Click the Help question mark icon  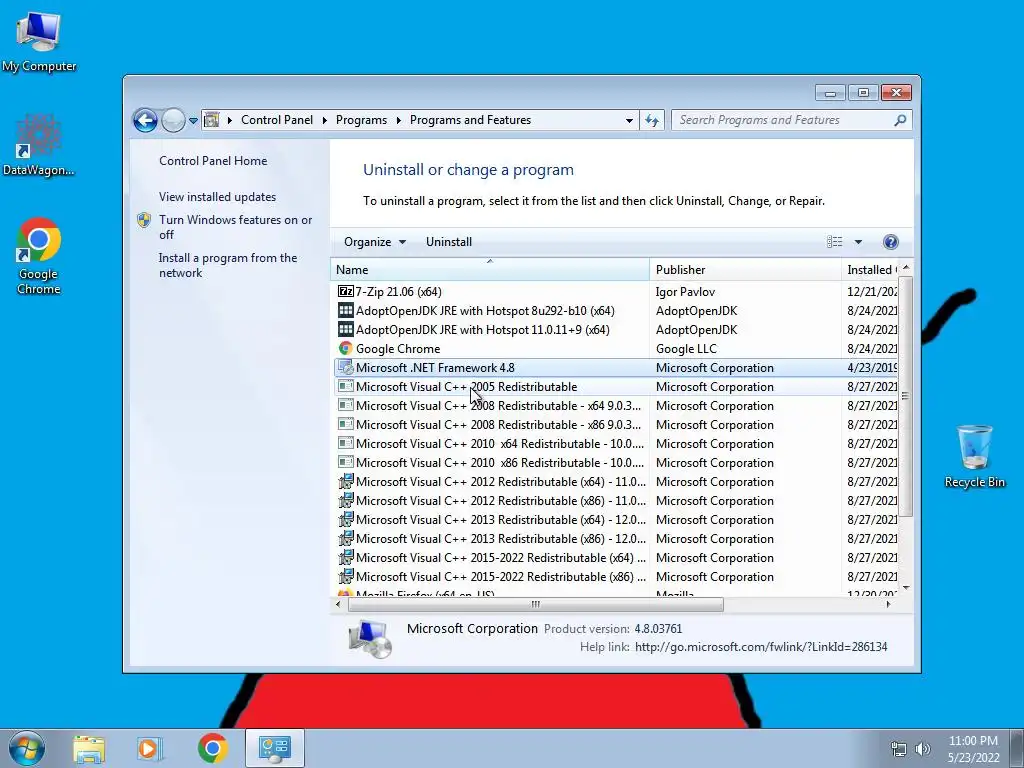(890, 242)
